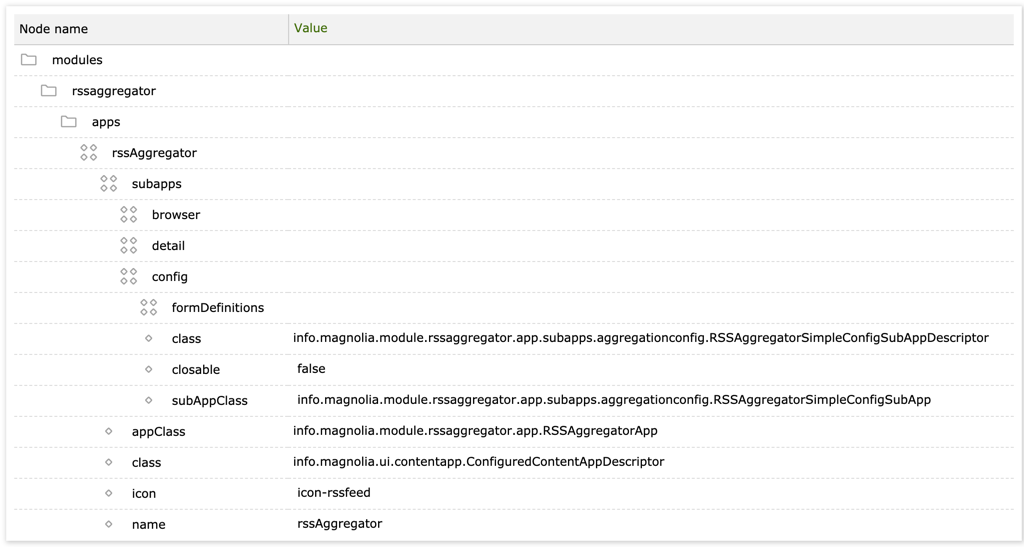Select the config subapp label
Viewport: 1024px width, 547px height.
170,277
